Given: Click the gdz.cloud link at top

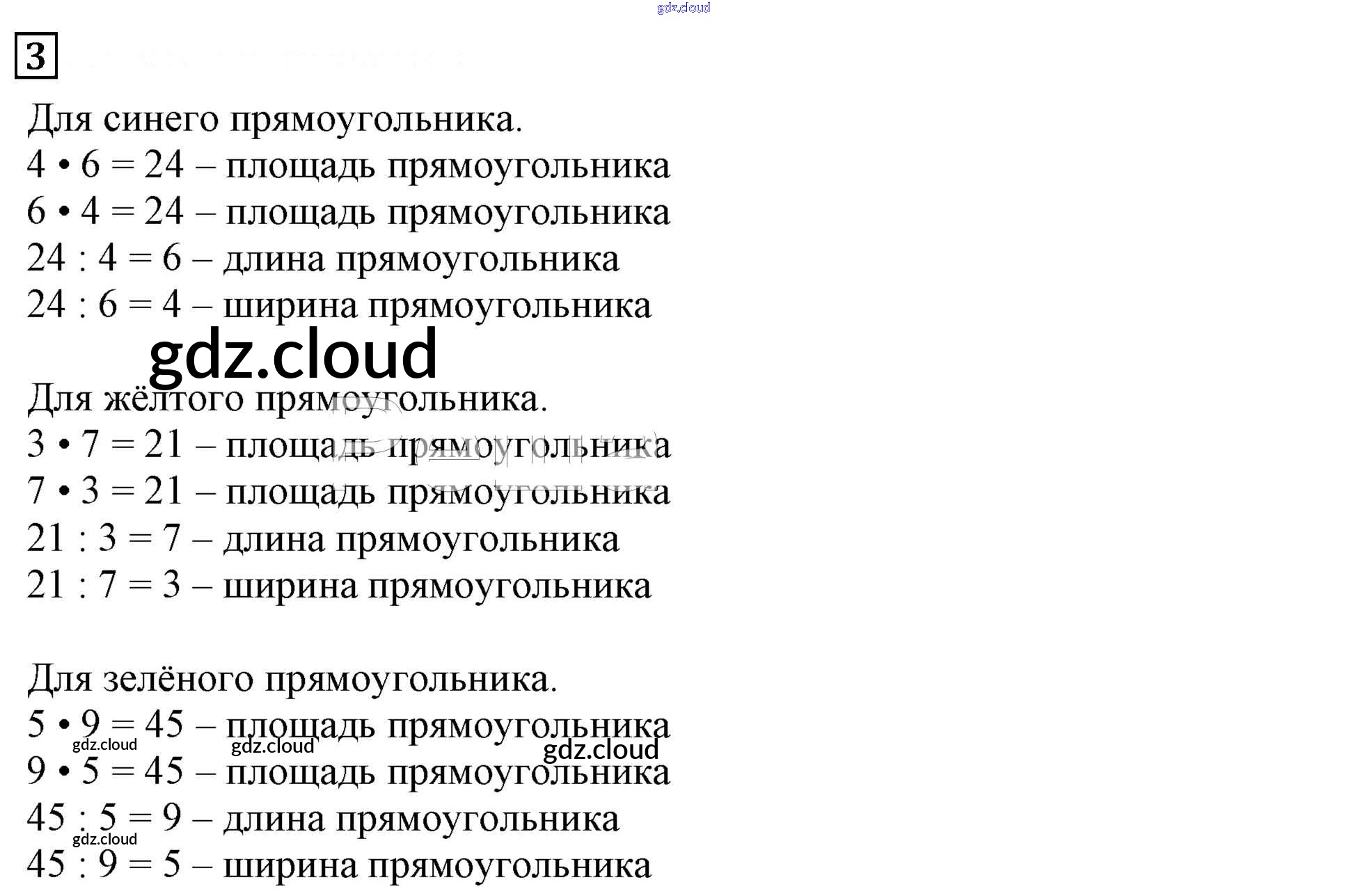Looking at the screenshot, I should point(683,8).
